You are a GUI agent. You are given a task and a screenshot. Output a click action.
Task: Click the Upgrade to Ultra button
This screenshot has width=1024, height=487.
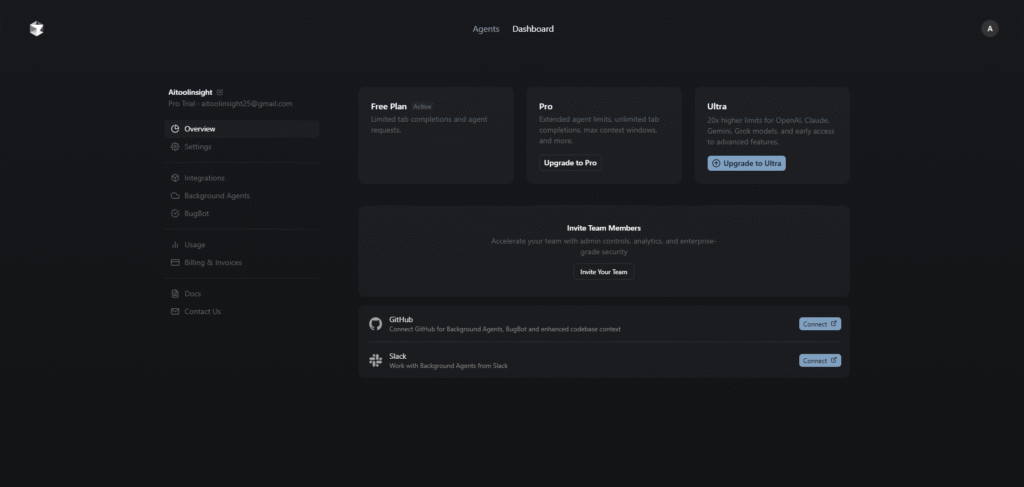[746, 163]
